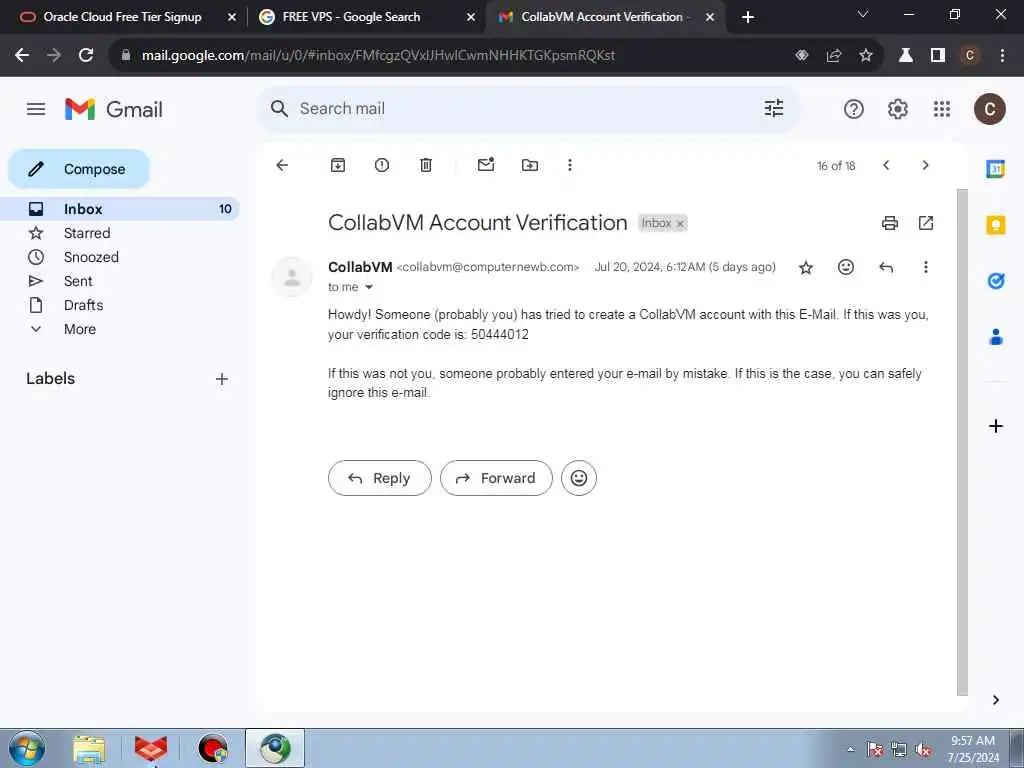Delete this email with trash icon

coord(426,165)
